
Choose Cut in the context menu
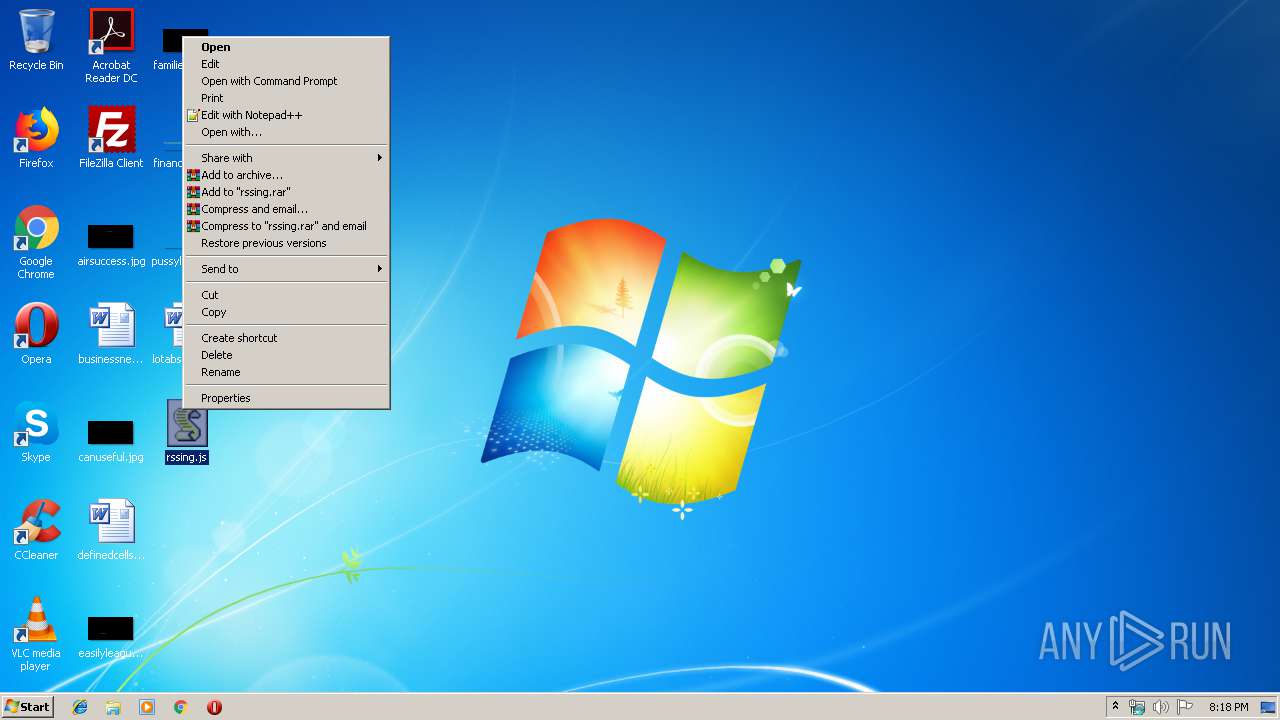tap(286, 295)
